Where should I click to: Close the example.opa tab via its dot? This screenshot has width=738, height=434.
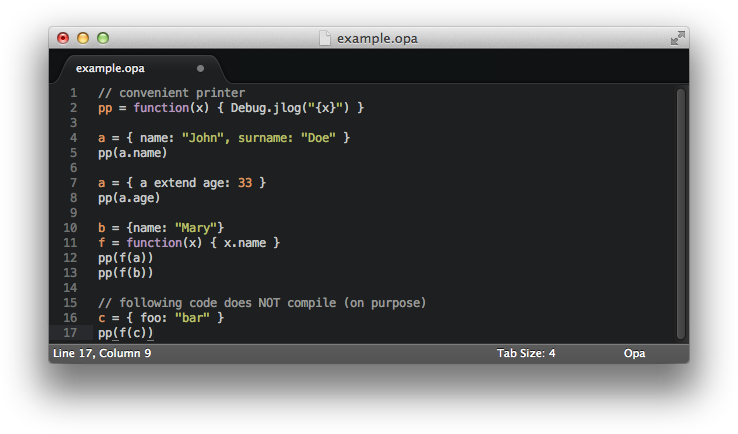200,68
